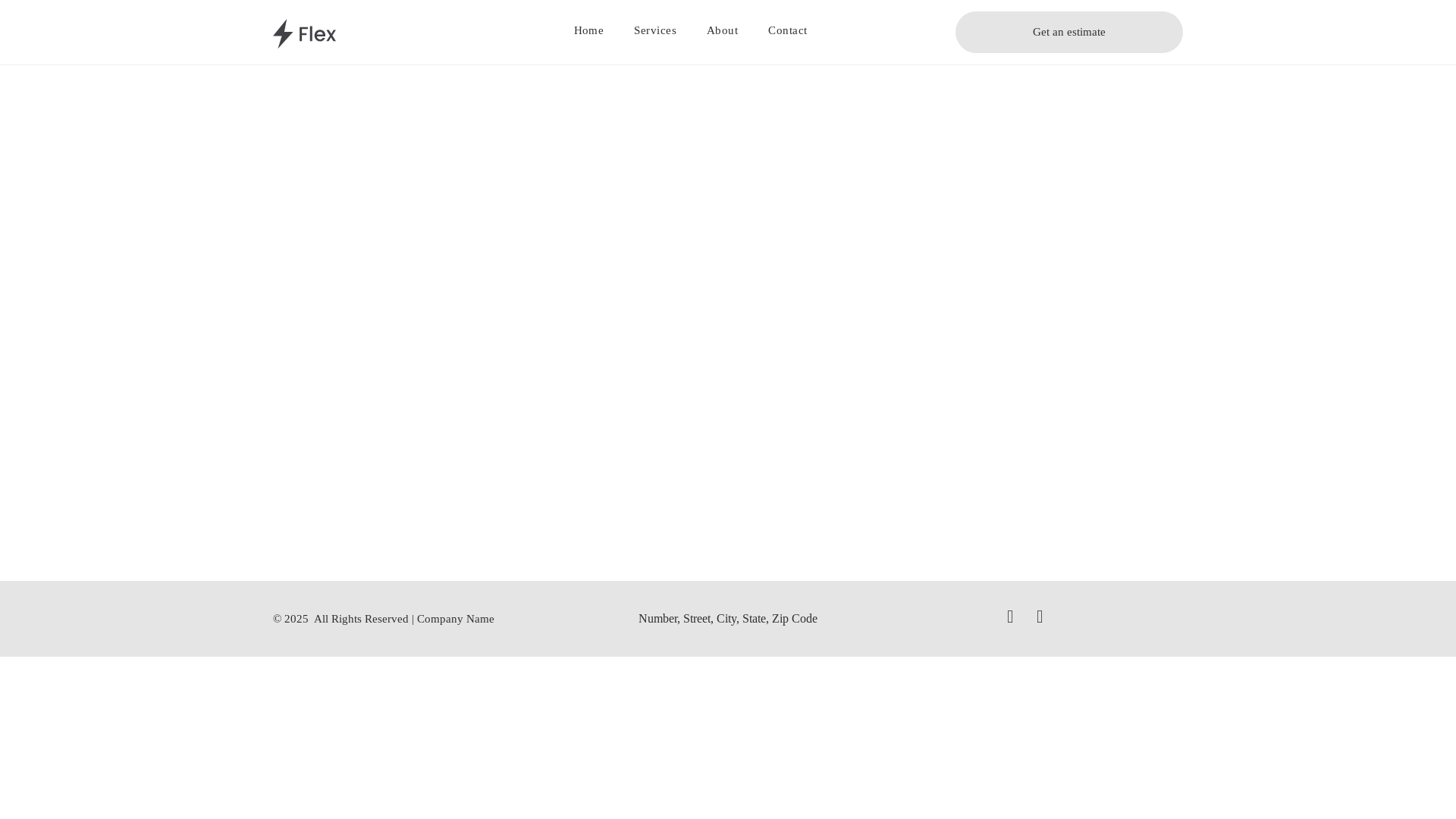The width and height of the screenshot is (1456, 819).
Task: Open the Home nav link
Action: 588,30
